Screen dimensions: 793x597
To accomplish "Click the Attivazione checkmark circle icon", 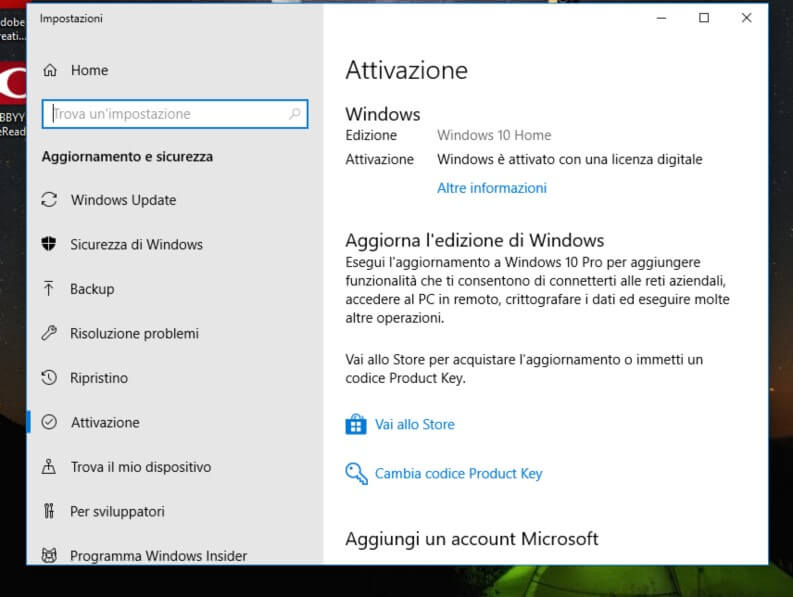I will [x=49, y=422].
